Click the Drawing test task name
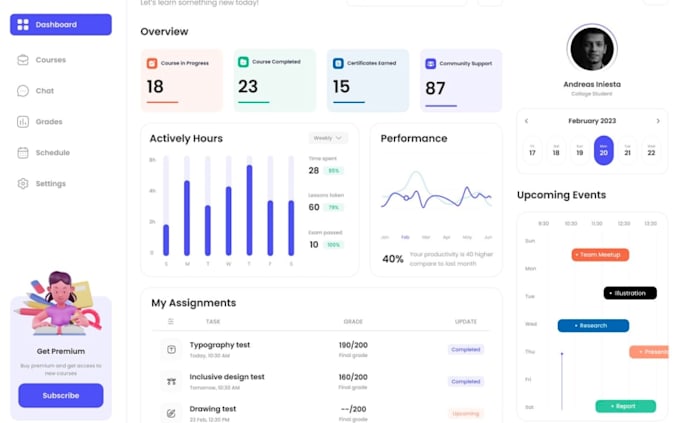This screenshot has height=423, width=680. (213, 409)
